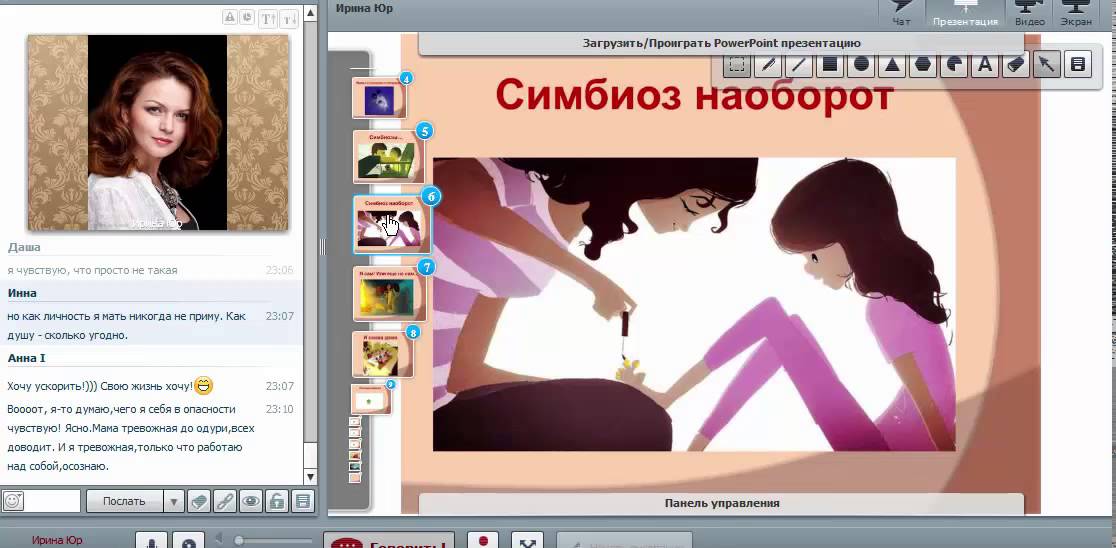Open slide thumbnail number 9

[x=371, y=399]
